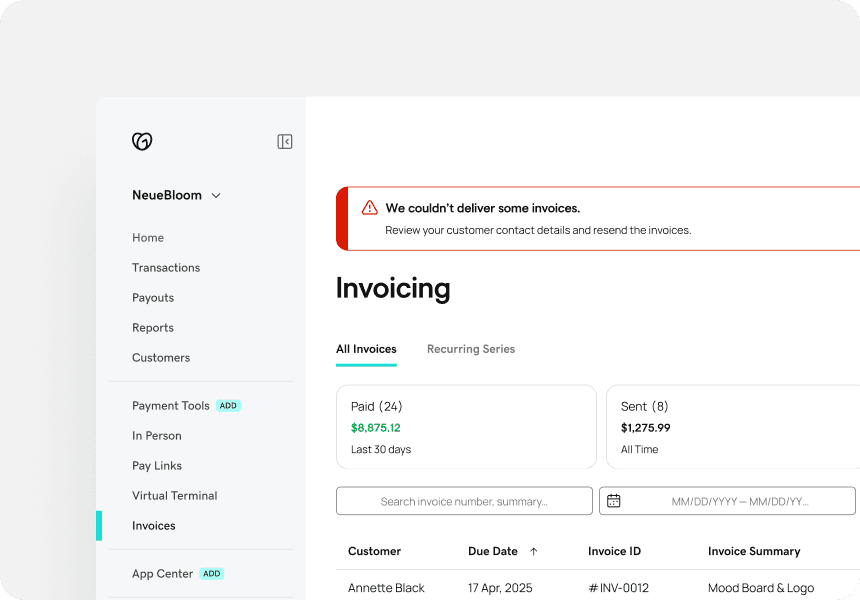860x600 pixels.
Task: Focus the MM/DD/YYYY date range field
Action: tap(727, 501)
